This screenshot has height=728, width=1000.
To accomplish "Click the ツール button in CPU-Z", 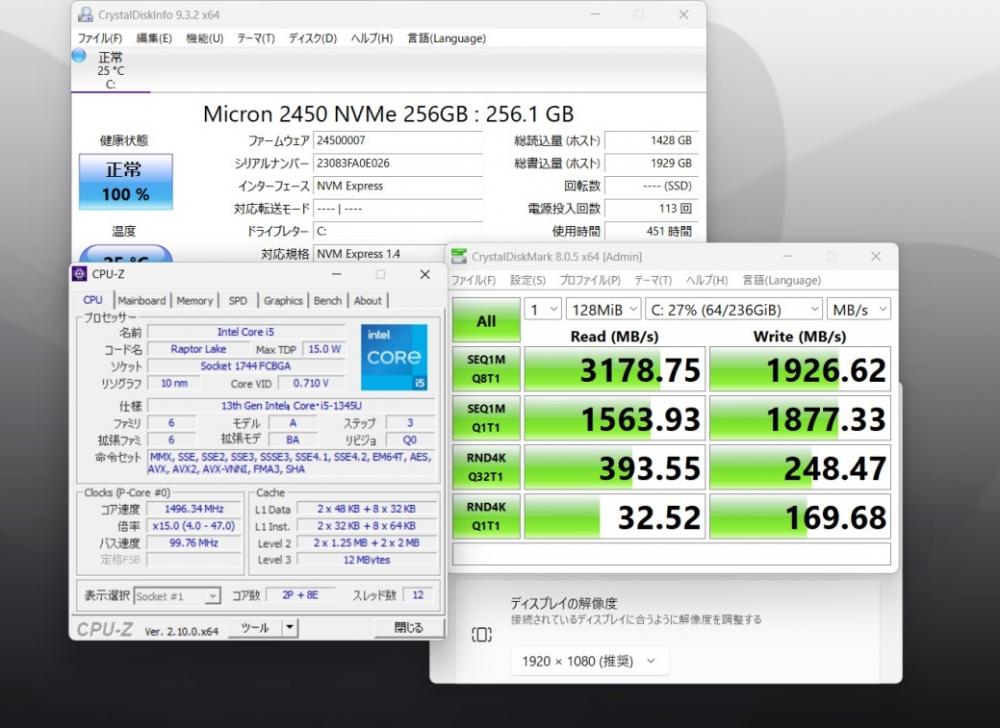I will (255, 628).
